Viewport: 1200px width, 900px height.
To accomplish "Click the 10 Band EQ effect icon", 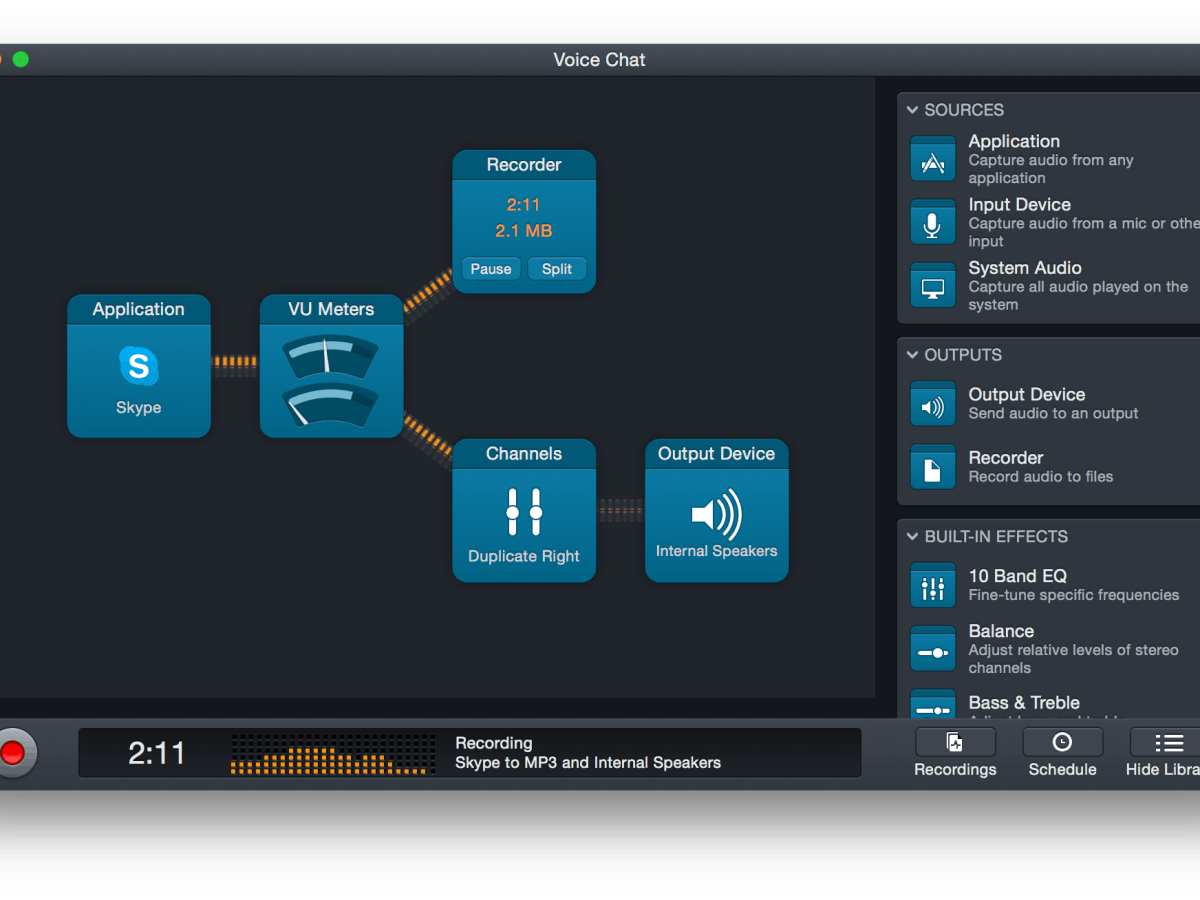I will point(932,586).
